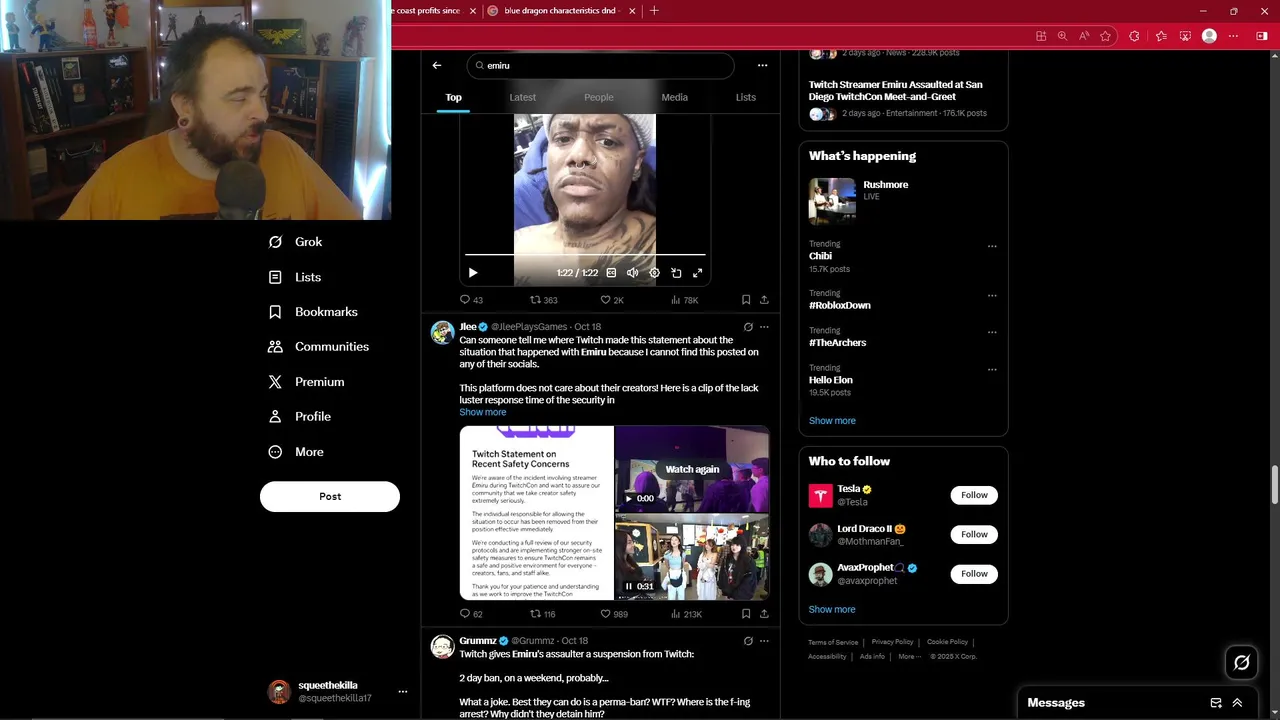1280x720 pixels.
Task: Switch to the Media tab
Action: 674,97
